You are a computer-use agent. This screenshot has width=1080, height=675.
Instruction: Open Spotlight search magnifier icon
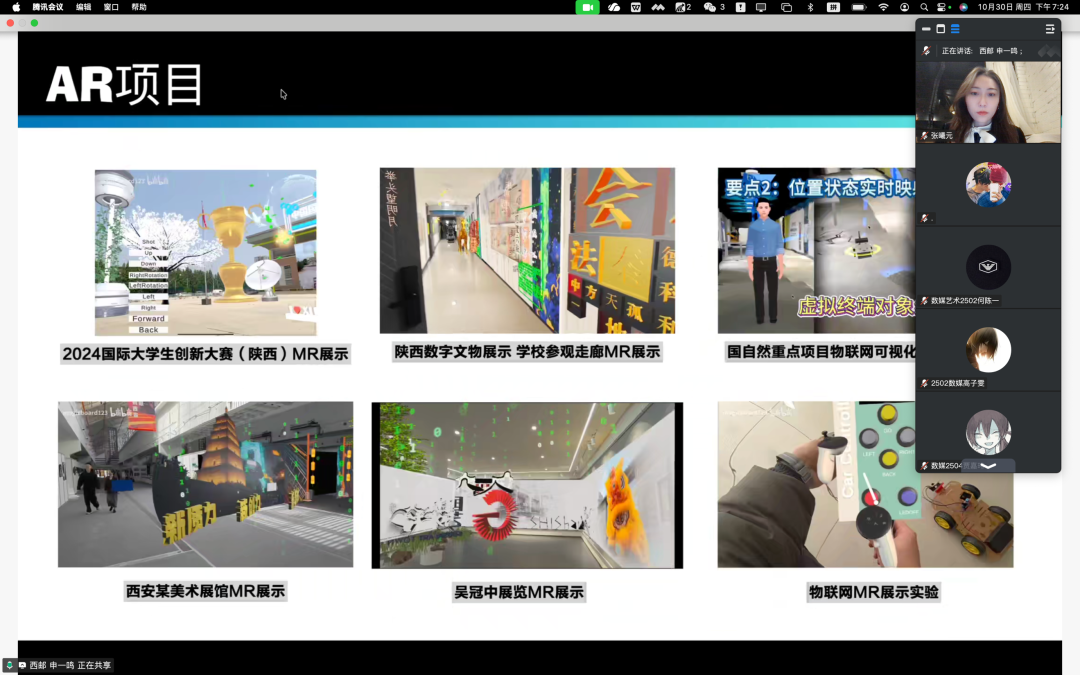pyautogui.click(x=924, y=7)
